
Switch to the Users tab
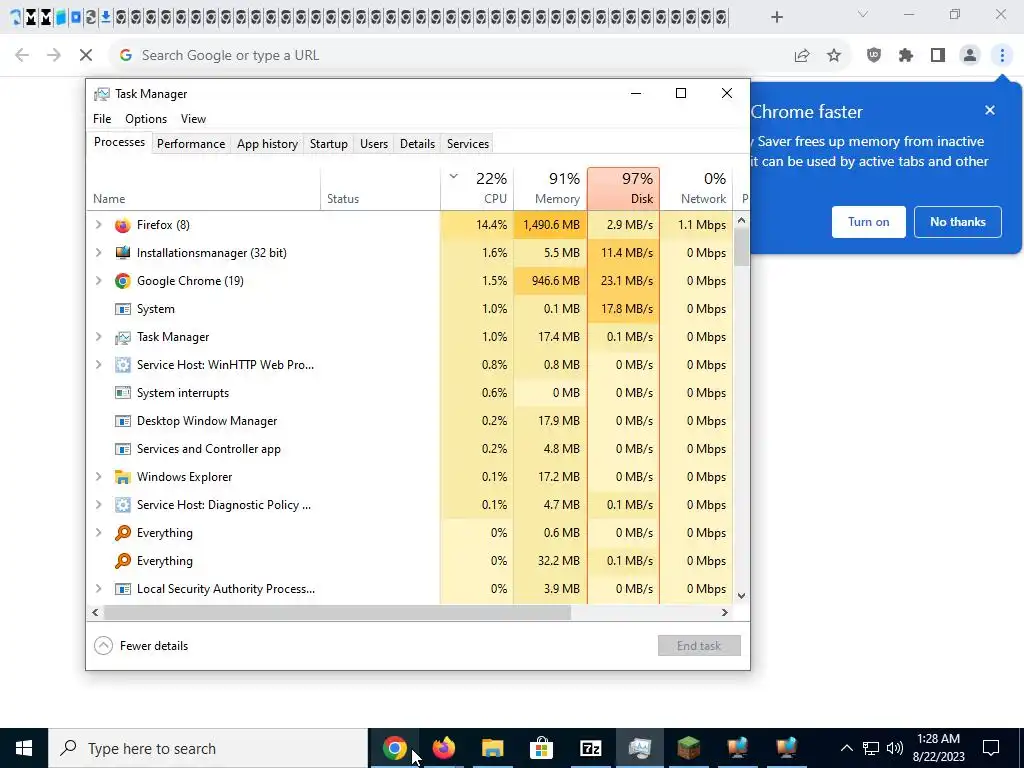pyautogui.click(x=374, y=144)
